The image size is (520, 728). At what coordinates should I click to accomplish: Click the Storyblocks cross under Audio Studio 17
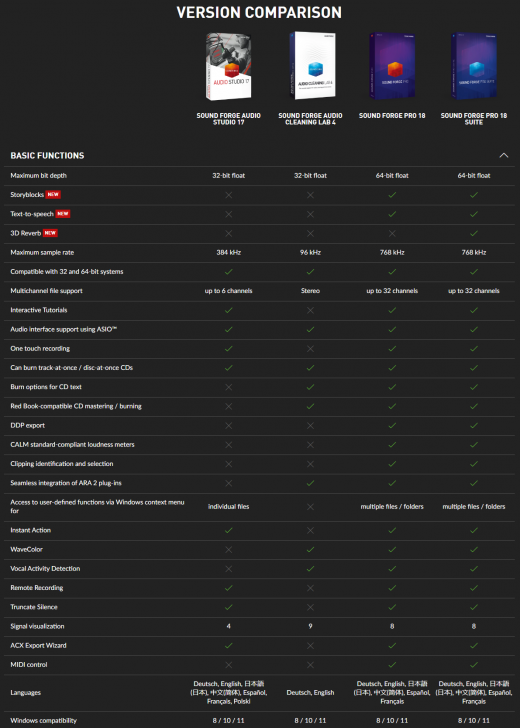(228, 195)
